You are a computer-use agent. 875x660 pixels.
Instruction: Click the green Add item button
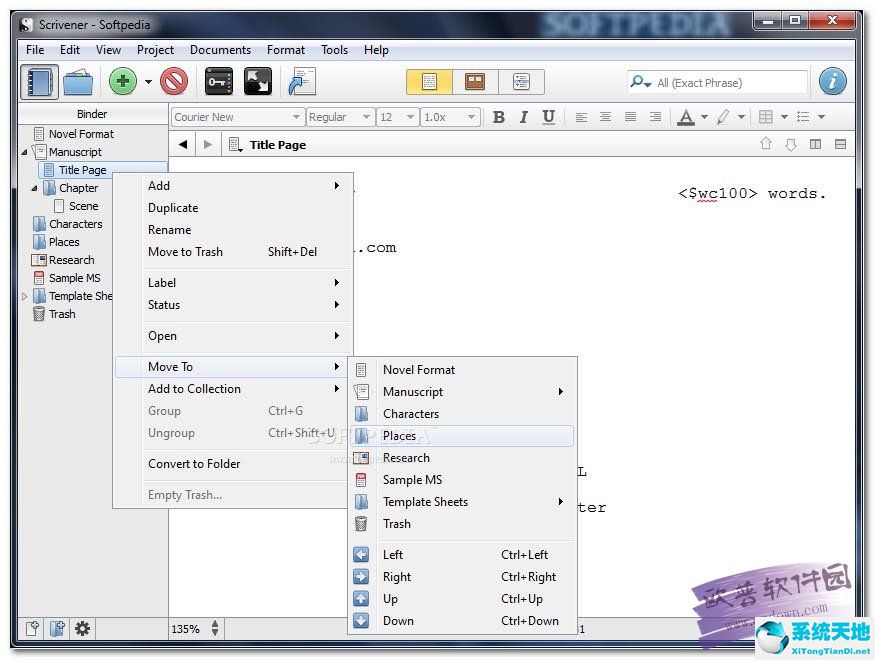click(x=123, y=81)
